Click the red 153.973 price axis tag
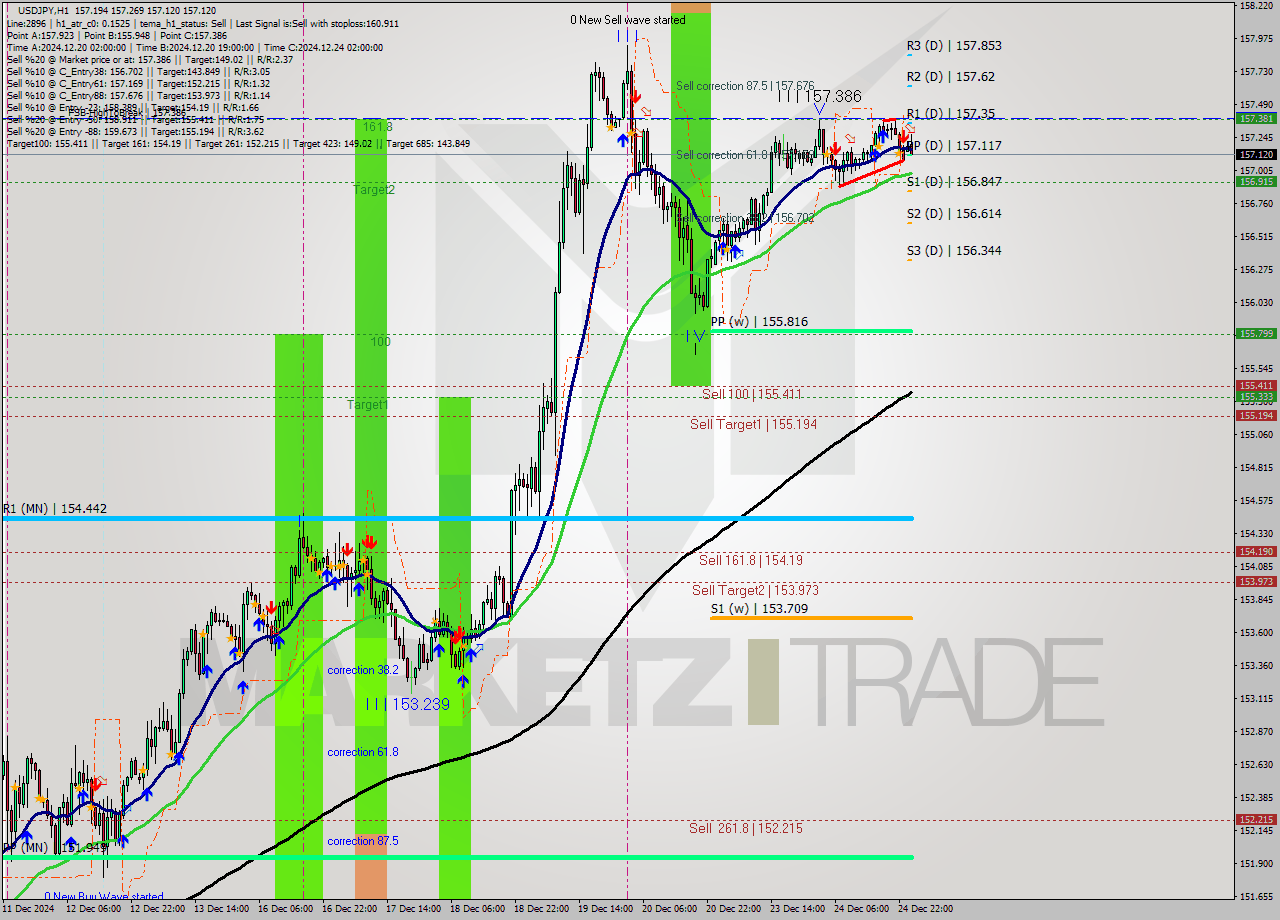1280x920 pixels. [x=1256, y=582]
